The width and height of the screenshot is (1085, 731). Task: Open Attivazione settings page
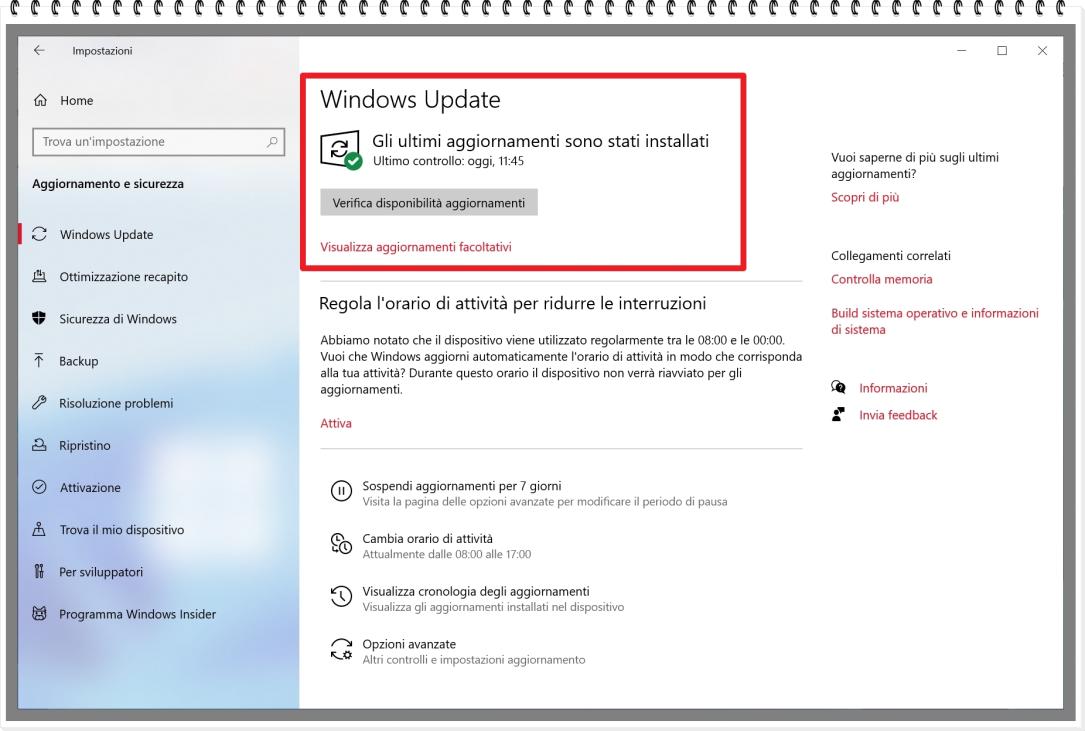click(x=90, y=488)
